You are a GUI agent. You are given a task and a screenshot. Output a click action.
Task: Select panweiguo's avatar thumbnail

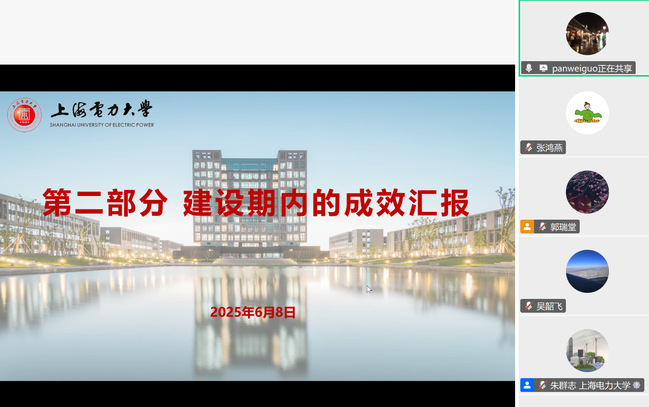click(586, 33)
